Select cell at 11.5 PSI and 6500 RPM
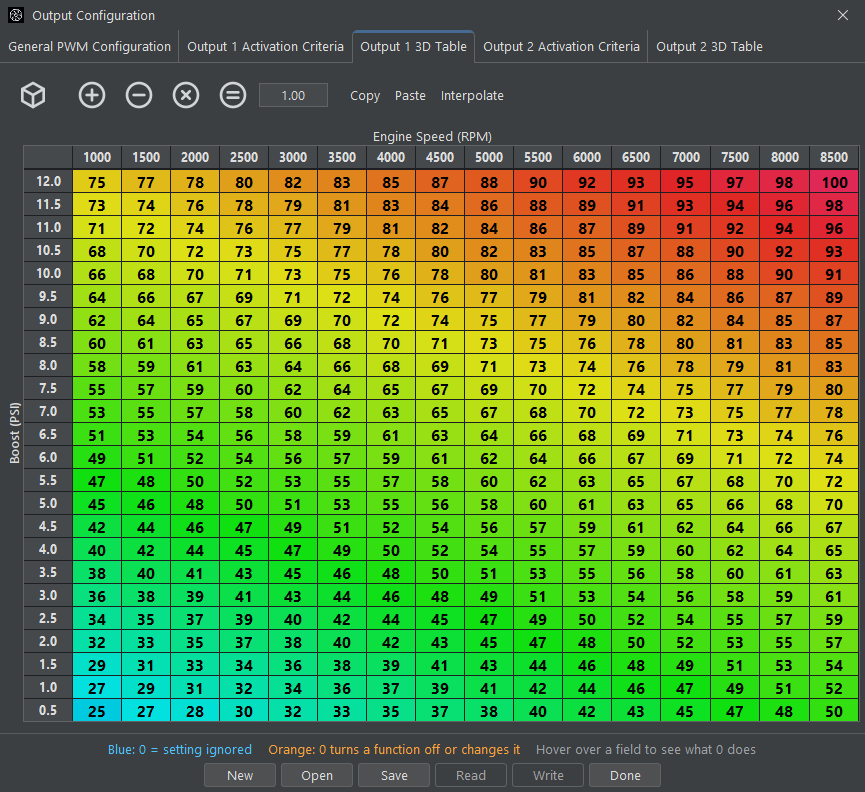865x792 pixels. click(x=636, y=205)
